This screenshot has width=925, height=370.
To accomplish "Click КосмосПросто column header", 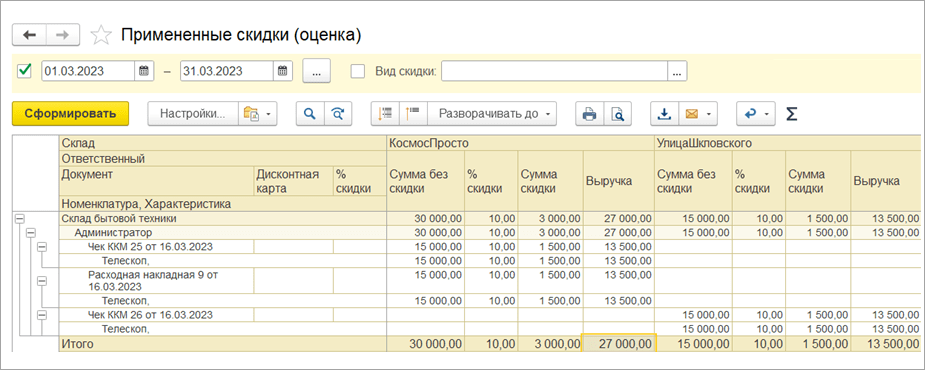I will pyautogui.click(x=520, y=143).
